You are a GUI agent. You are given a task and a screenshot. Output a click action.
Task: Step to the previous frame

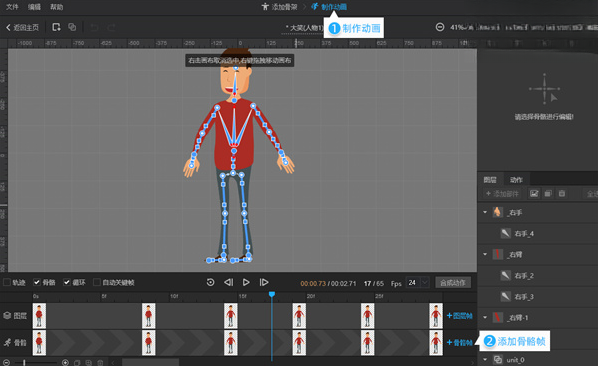pos(228,282)
